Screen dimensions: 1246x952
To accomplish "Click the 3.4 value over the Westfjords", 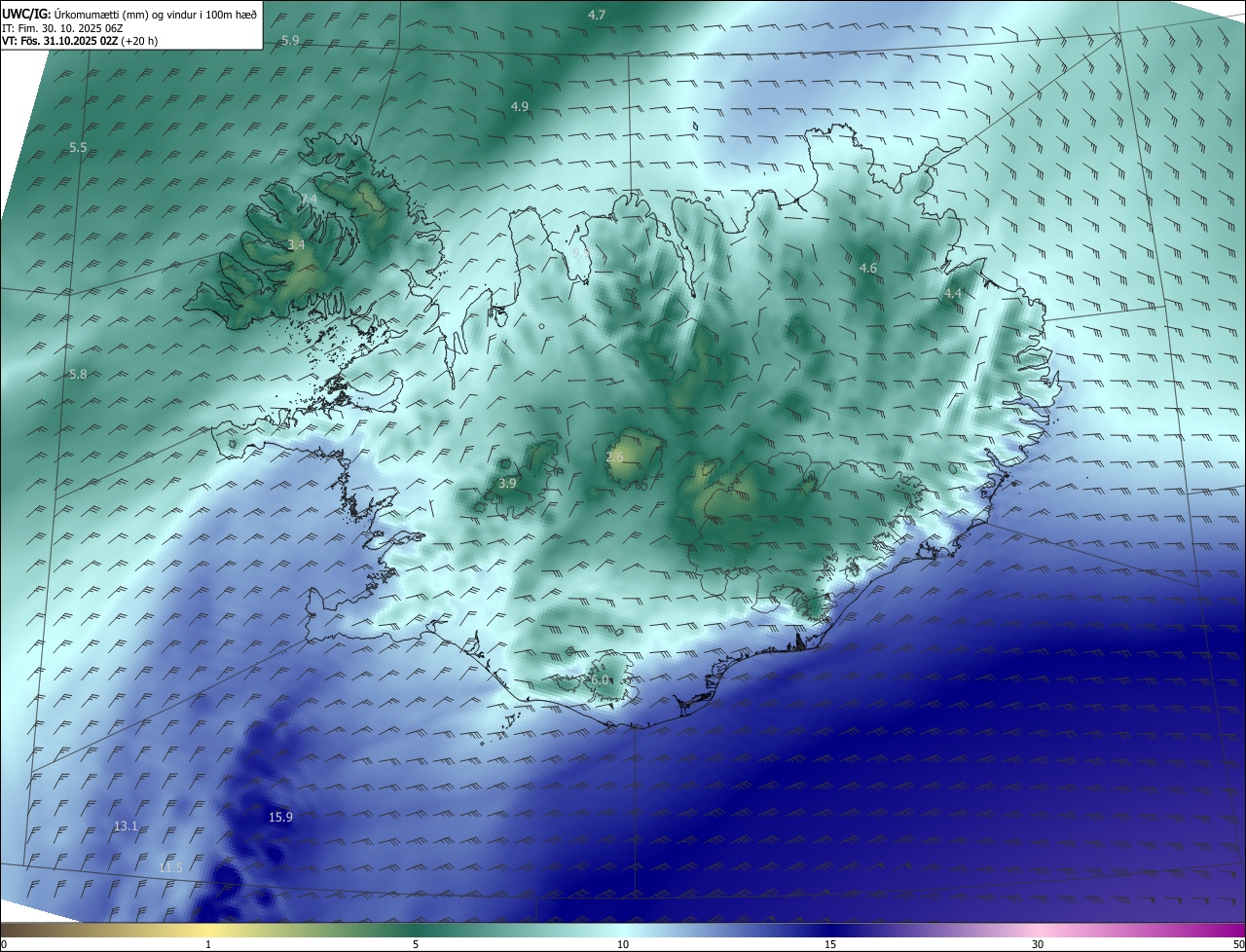I will coord(296,245).
